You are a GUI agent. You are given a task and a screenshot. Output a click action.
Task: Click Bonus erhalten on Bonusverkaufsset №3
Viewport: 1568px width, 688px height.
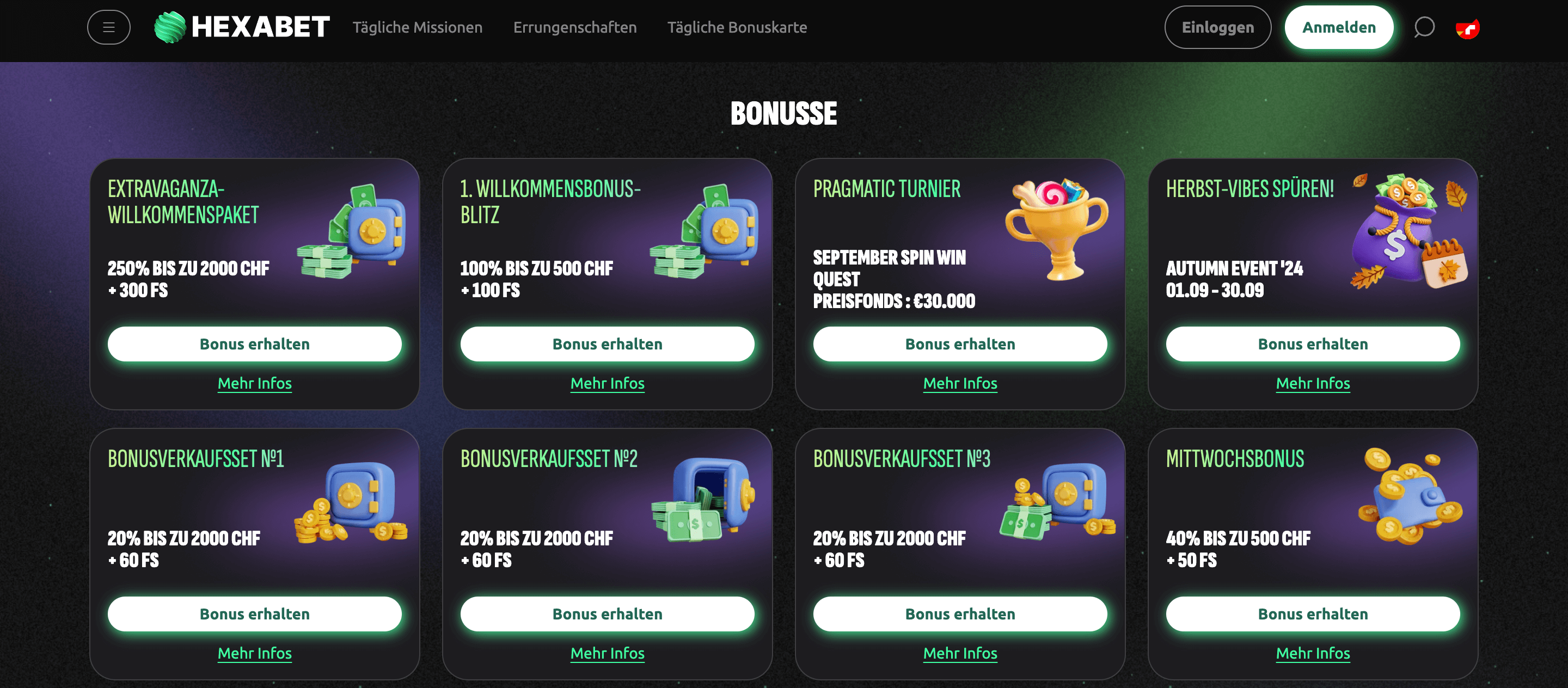(x=960, y=614)
